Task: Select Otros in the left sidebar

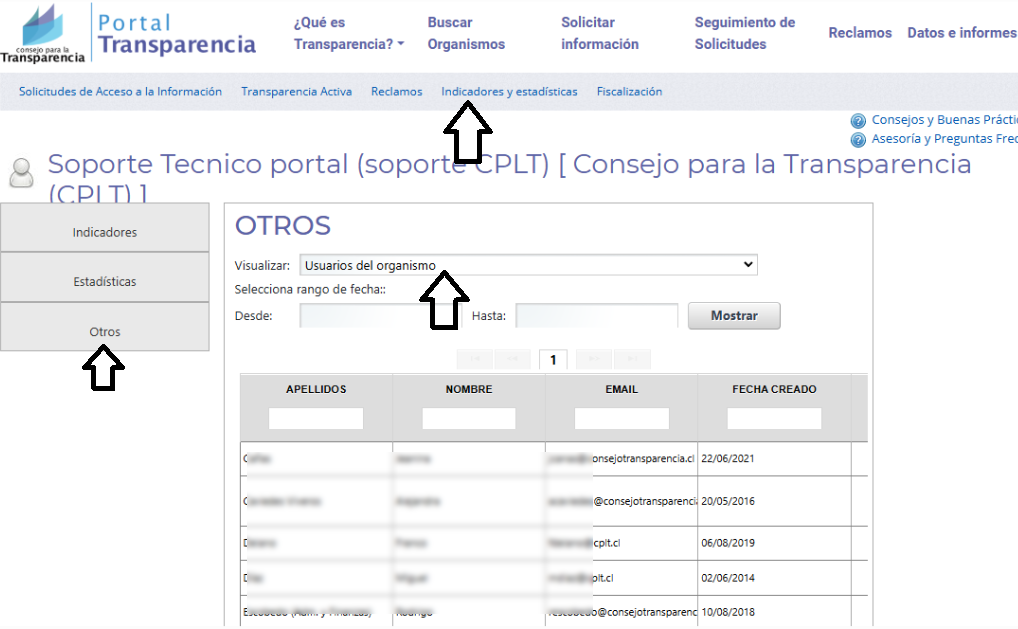Action: (105, 331)
